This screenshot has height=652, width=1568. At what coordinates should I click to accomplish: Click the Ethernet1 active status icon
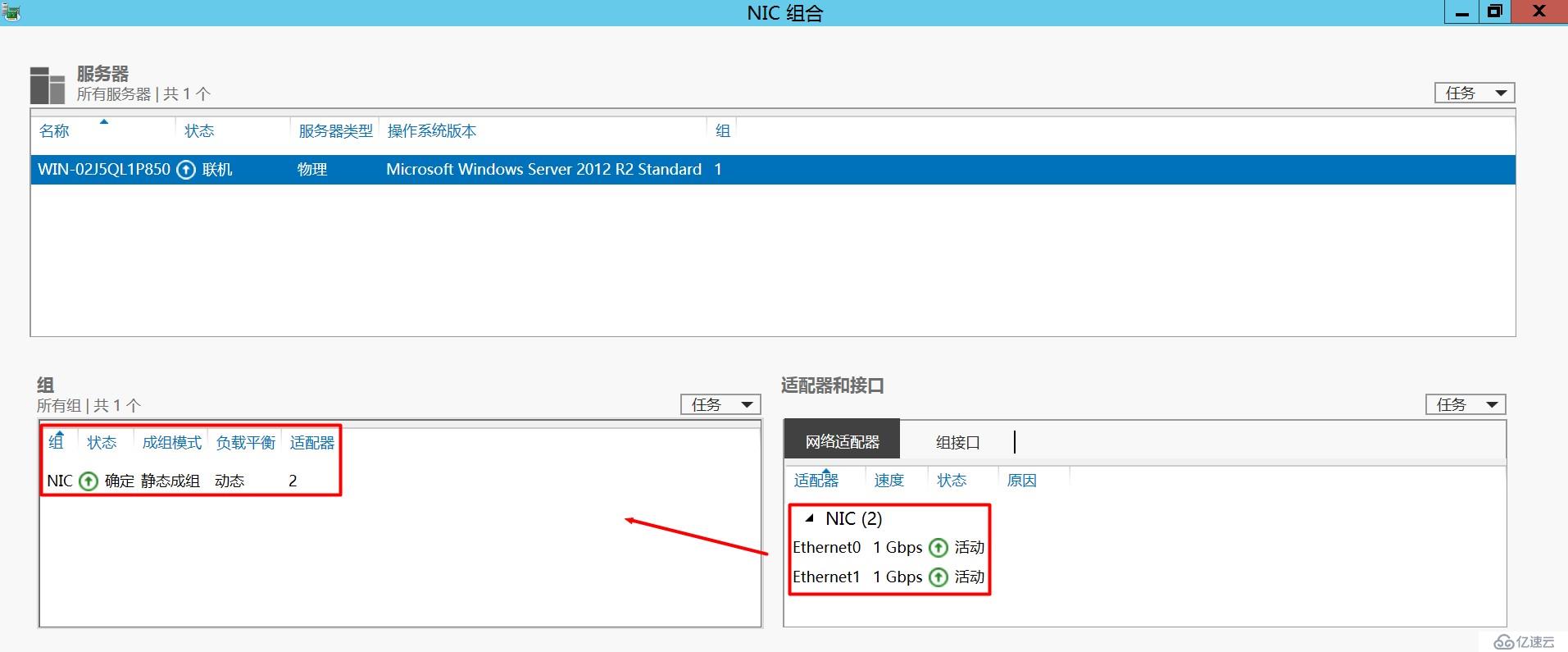pyautogui.click(x=939, y=577)
